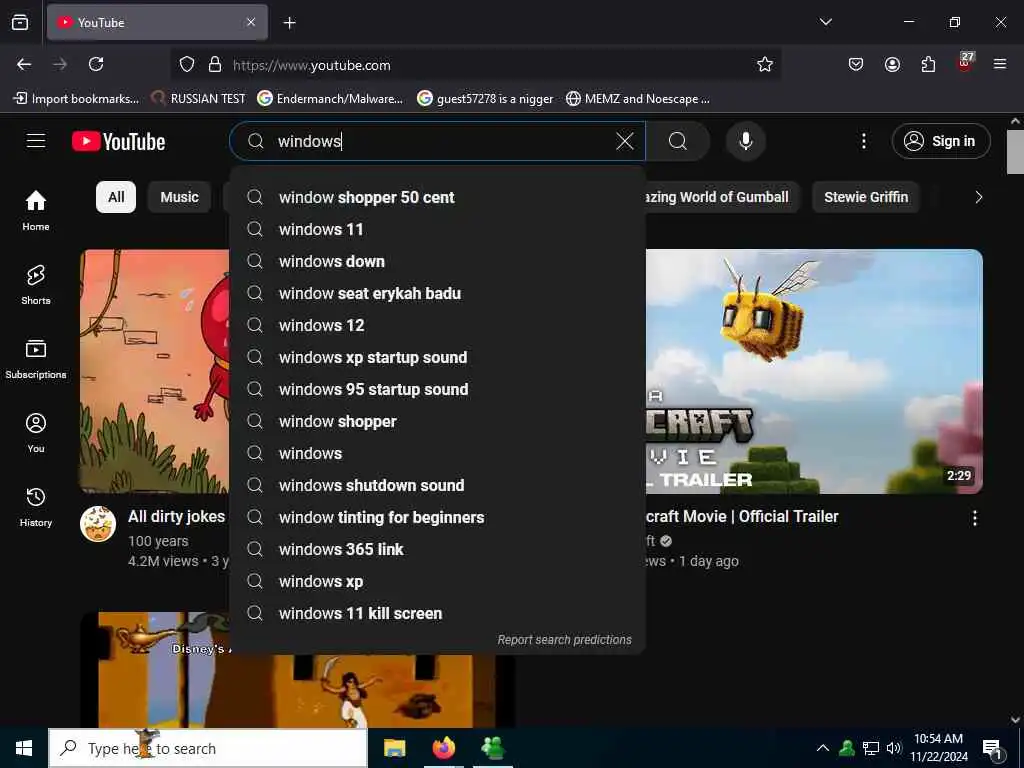Screen dimensions: 1024x768
Task: Reload the page
Action: click(x=96, y=64)
